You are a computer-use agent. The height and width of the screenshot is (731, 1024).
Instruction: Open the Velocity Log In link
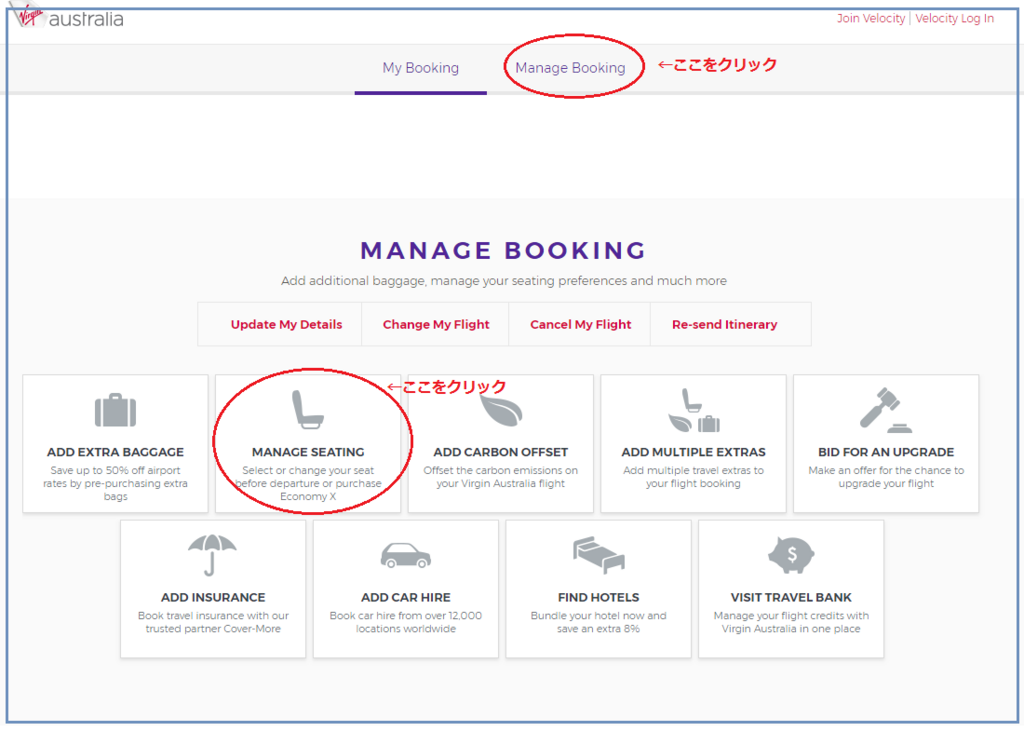[x=954, y=18]
